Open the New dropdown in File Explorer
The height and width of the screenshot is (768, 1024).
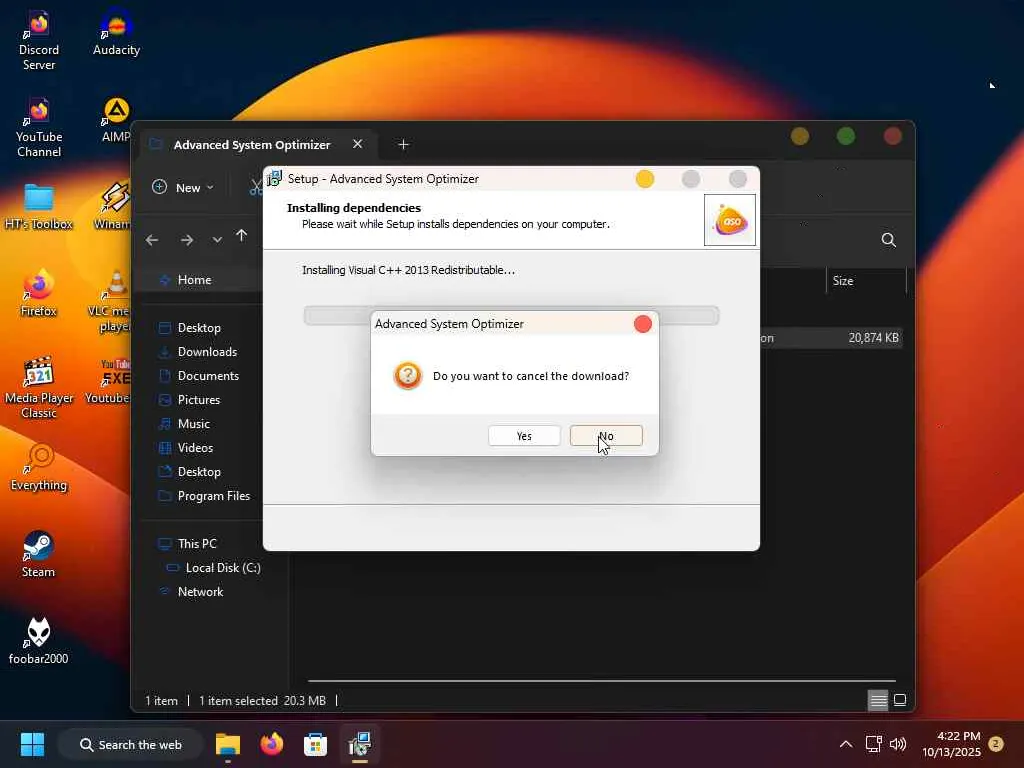tap(183, 187)
